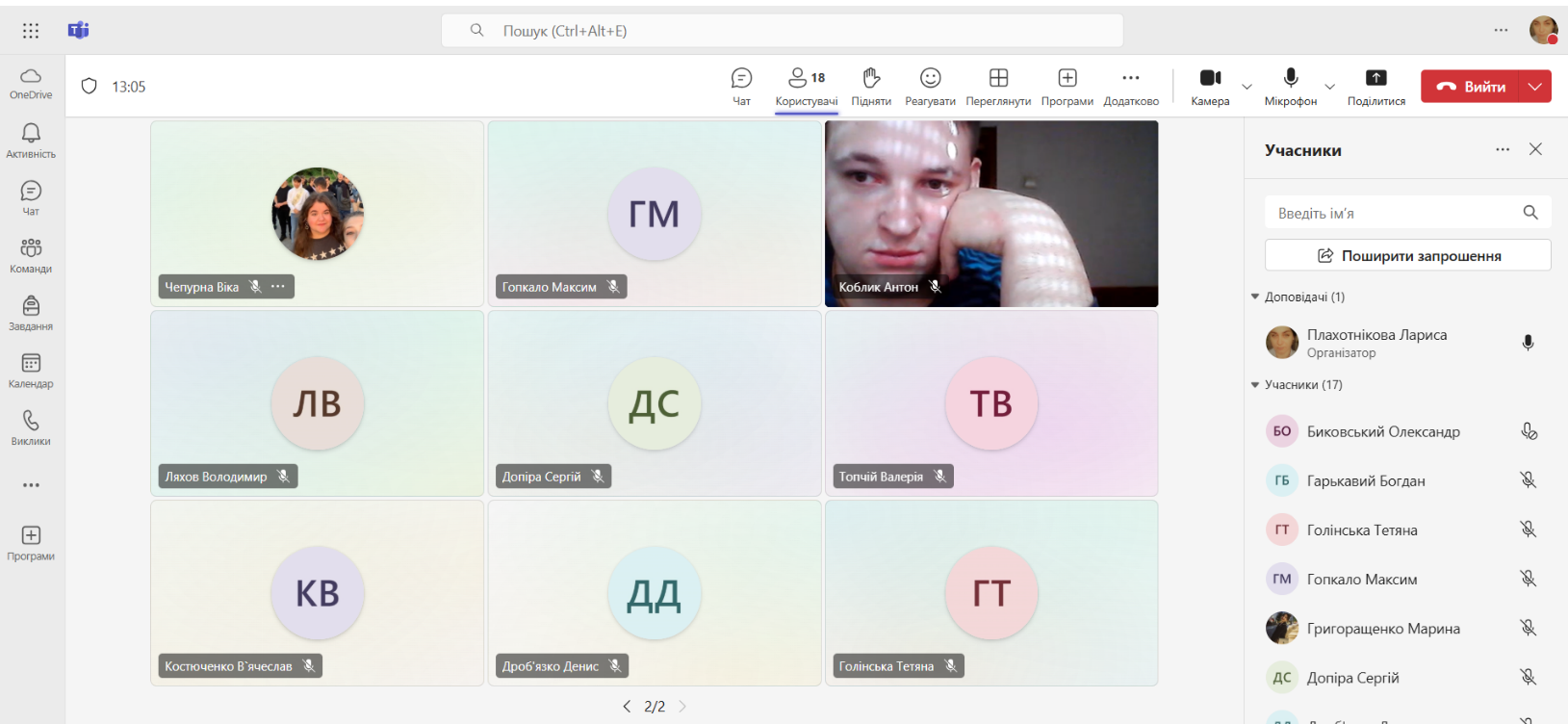Open Додатково more options menu

(x=1131, y=86)
